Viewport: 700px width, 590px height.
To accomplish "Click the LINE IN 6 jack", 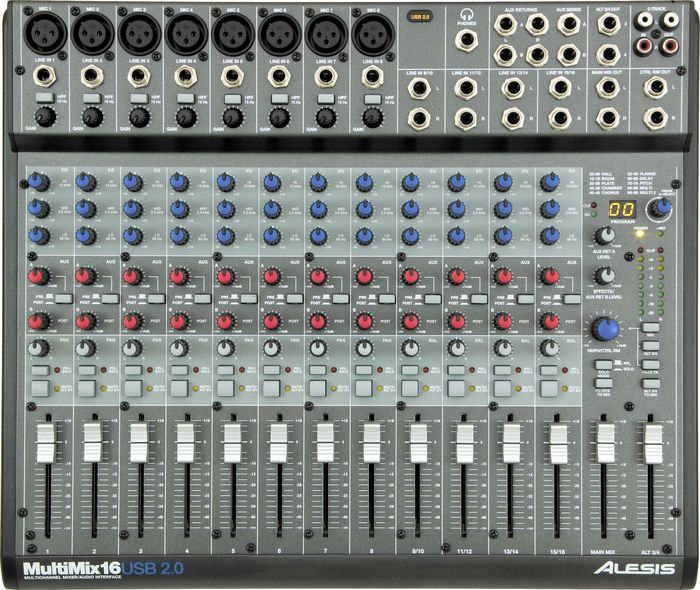I will point(279,76).
